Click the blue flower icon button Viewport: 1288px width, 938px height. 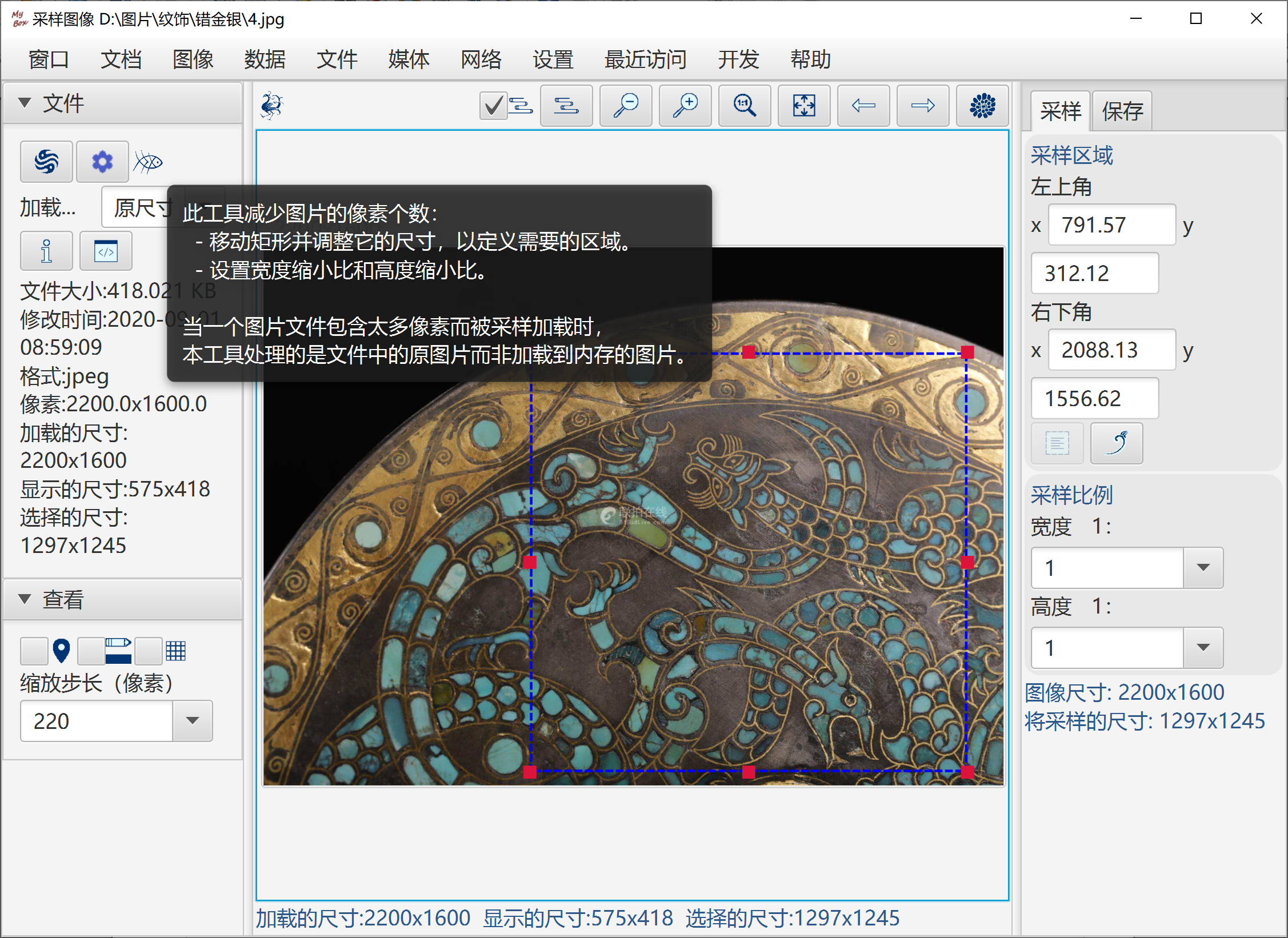pos(982,106)
